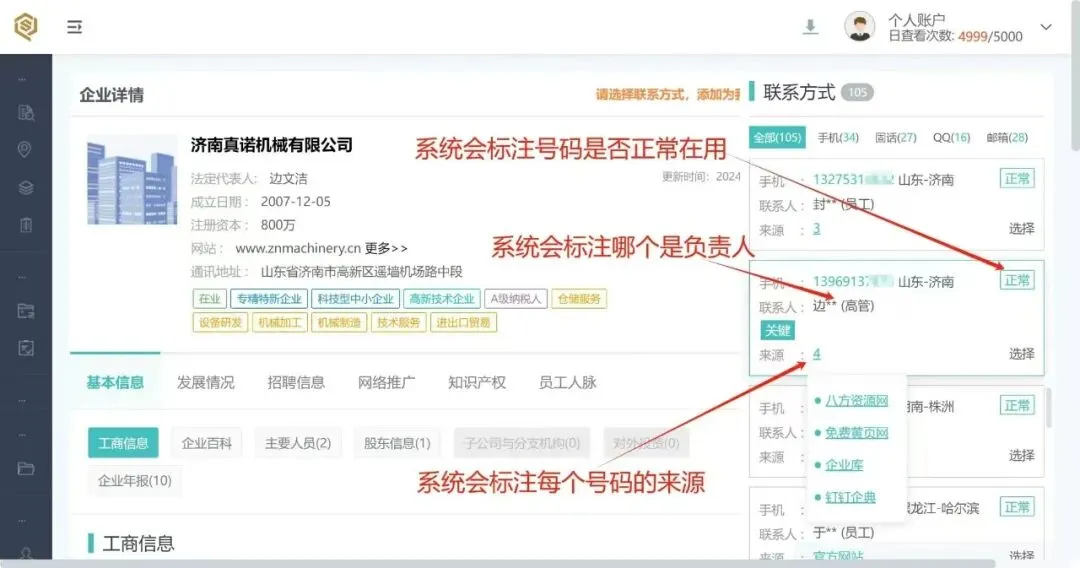The width and height of the screenshot is (1080, 568).
Task: Switch to the 网络推广 tab
Action: (386, 382)
